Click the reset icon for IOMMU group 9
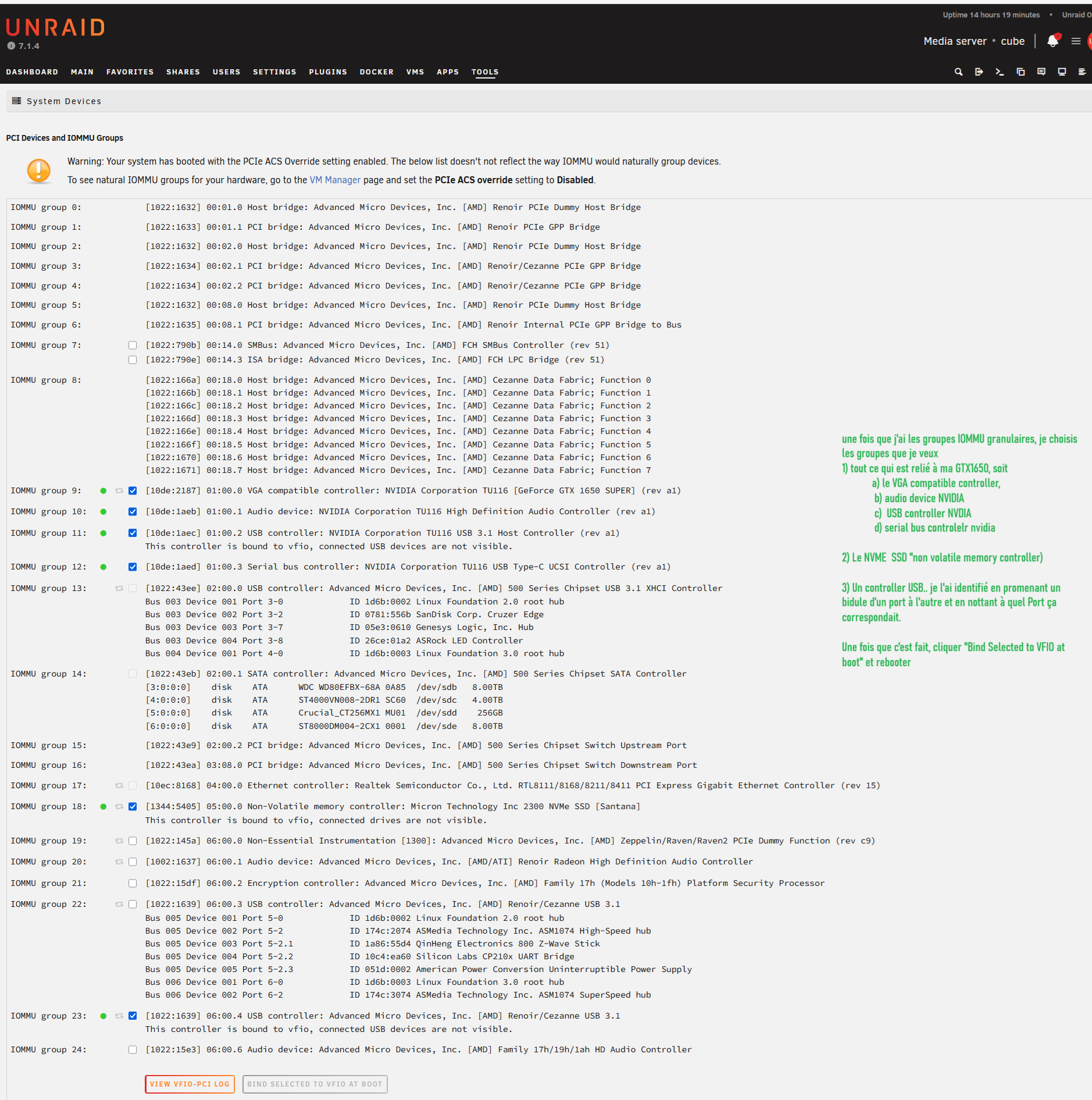 click(119, 491)
